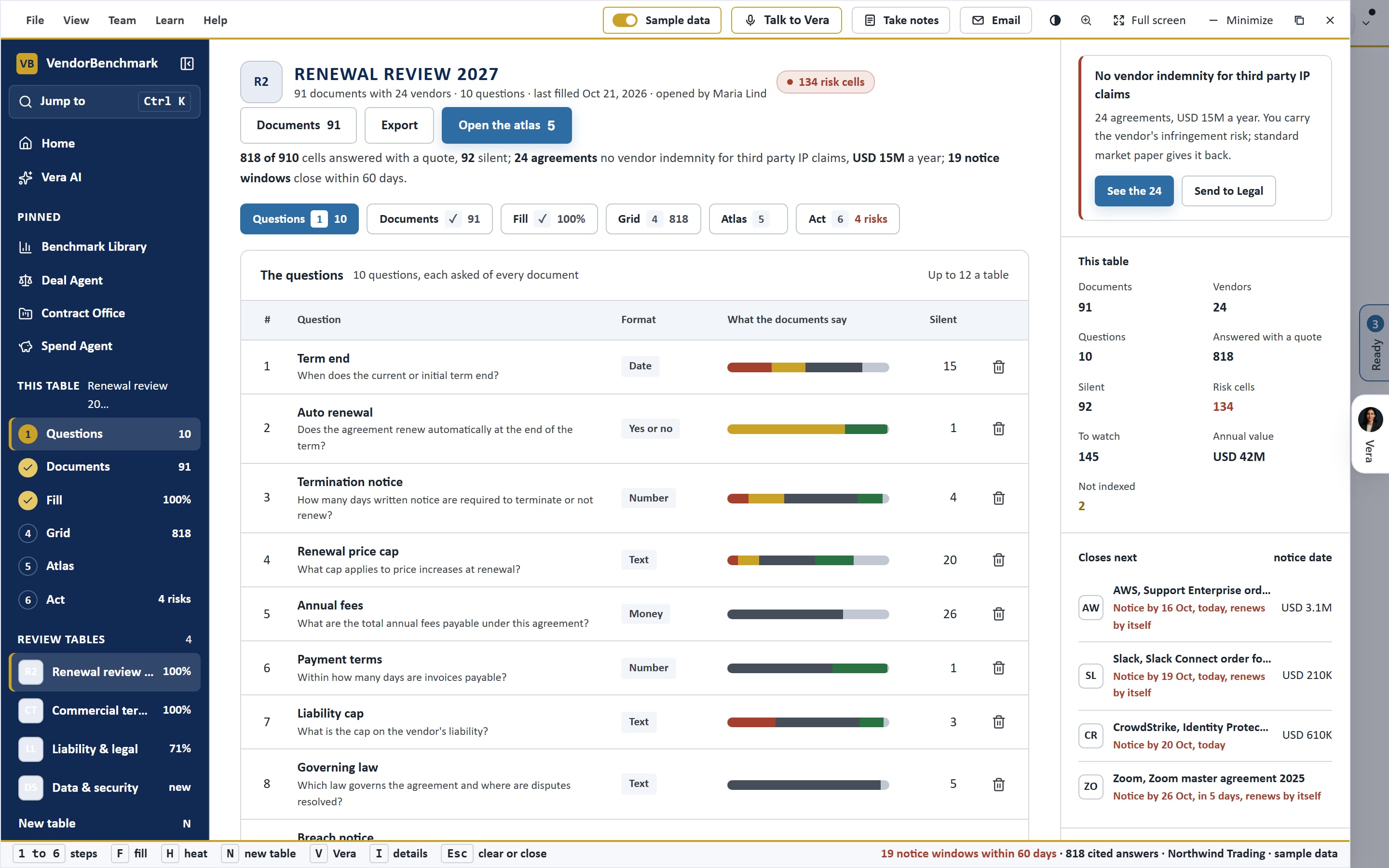This screenshot has height=868, width=1389.
Task: Open the Benchmark Library pinned item
Action: click(105, 247)
